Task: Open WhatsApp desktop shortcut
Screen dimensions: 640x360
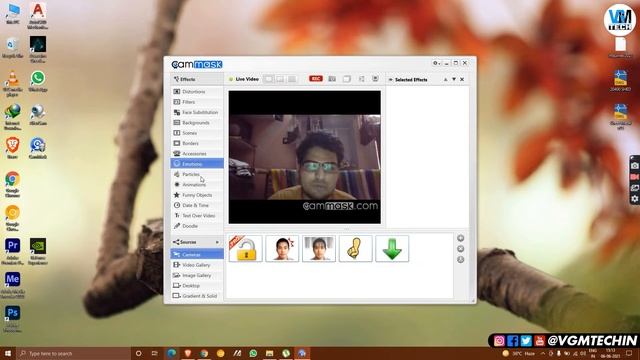Action: [38, 81]
